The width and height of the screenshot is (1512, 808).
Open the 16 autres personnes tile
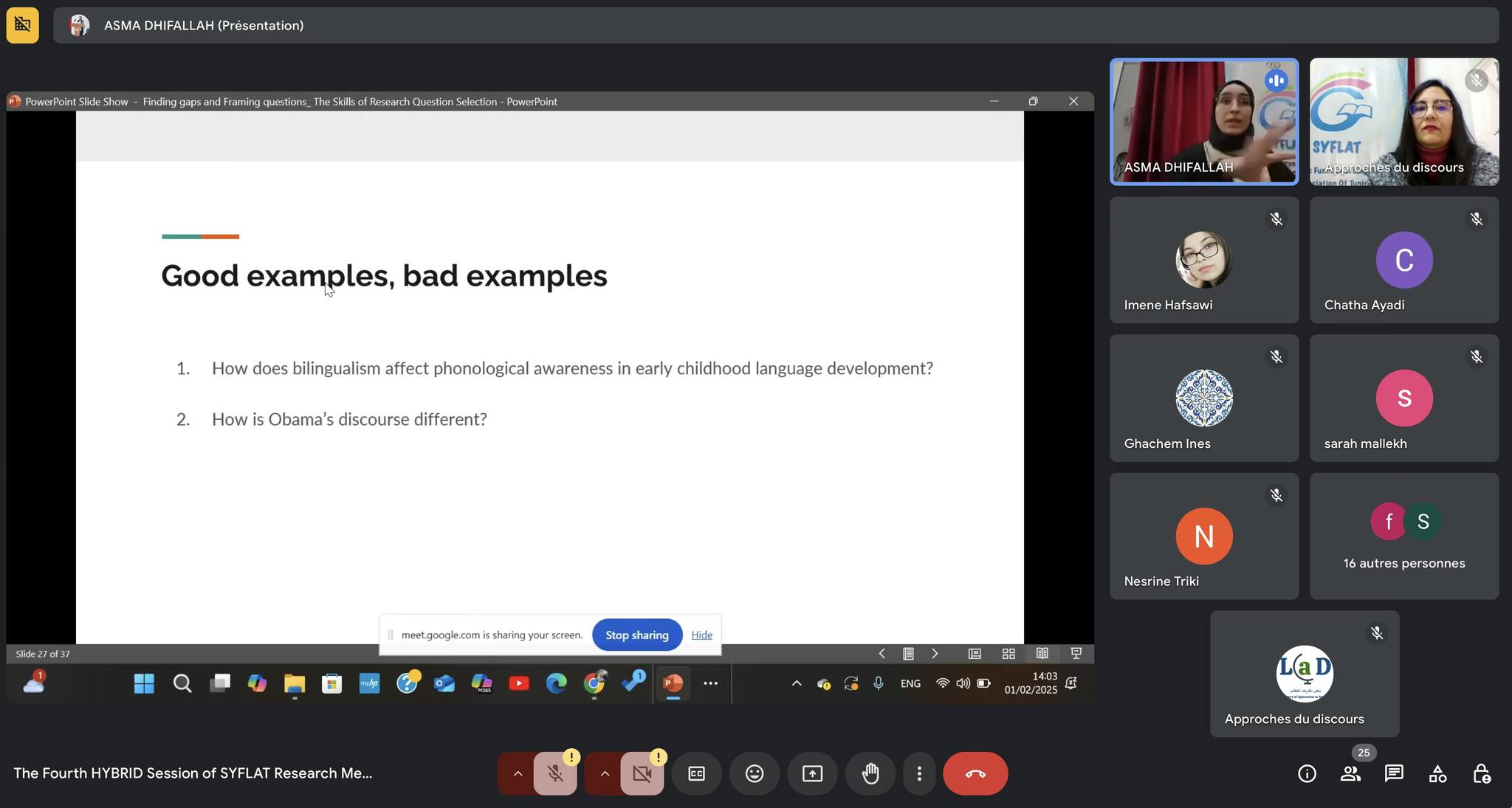point(1403,536)
